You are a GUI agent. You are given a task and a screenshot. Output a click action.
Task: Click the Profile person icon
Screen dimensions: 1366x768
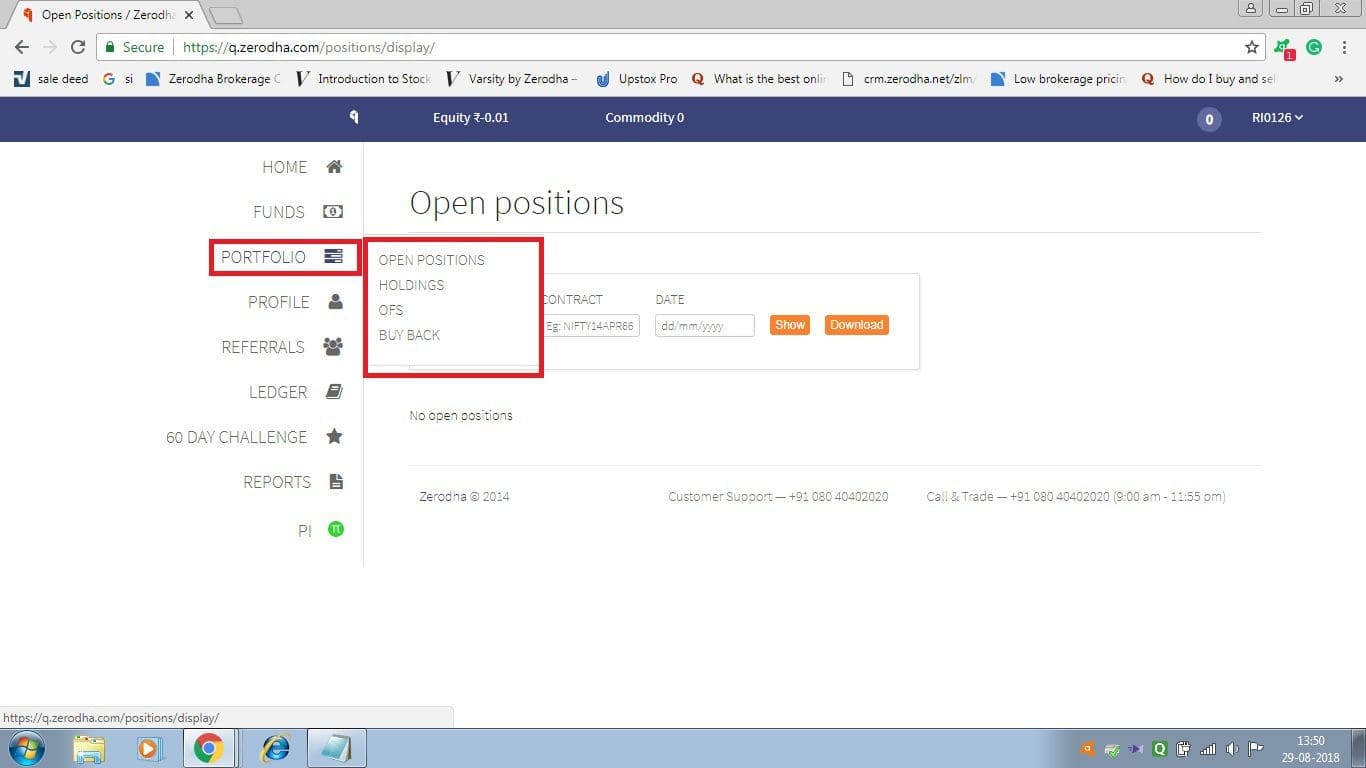click(335, 302)
